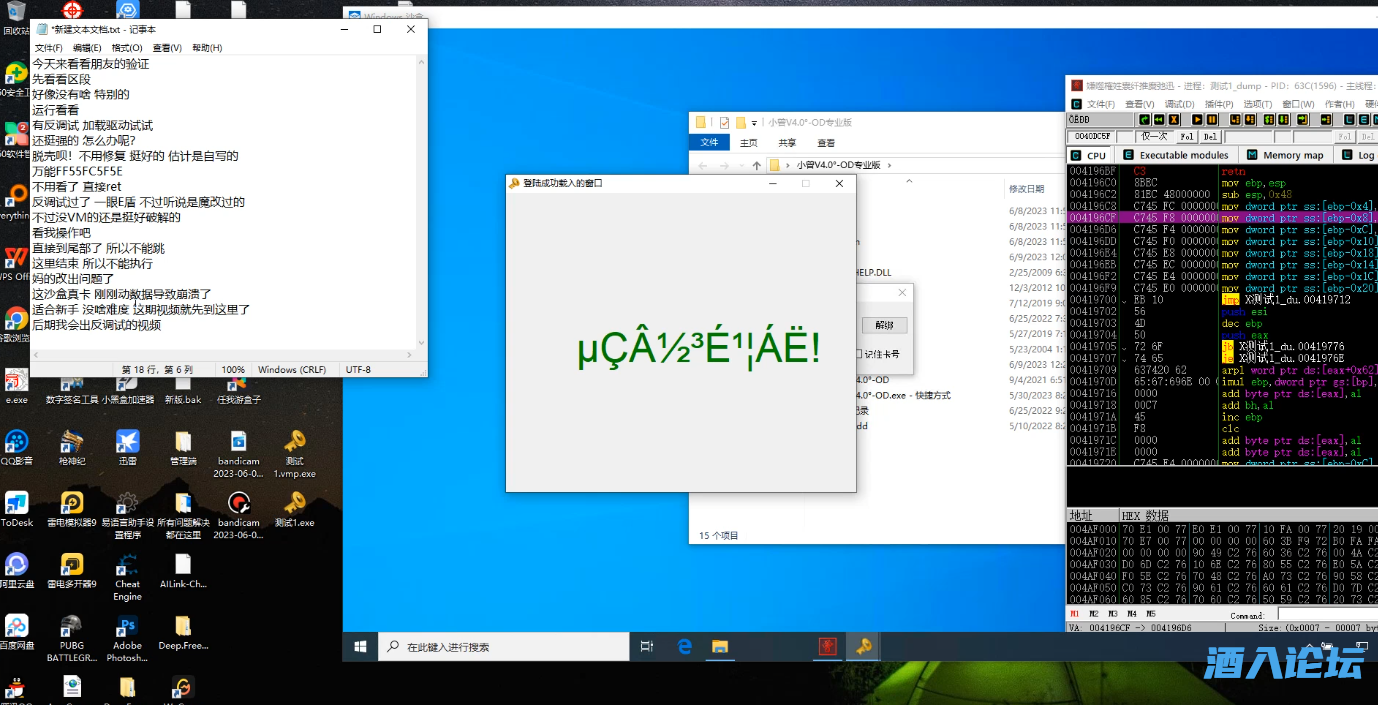This screenshot has width=1378, height=705.
Task: Click the Run (play) debugger button
Action: pos(1197,120)
